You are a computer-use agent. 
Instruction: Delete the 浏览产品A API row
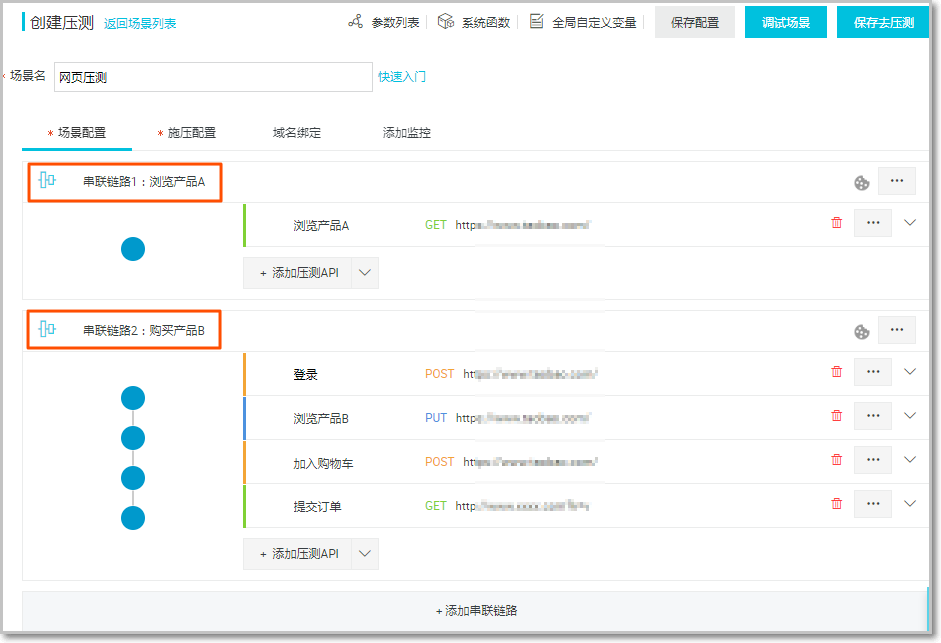(837, 223)
